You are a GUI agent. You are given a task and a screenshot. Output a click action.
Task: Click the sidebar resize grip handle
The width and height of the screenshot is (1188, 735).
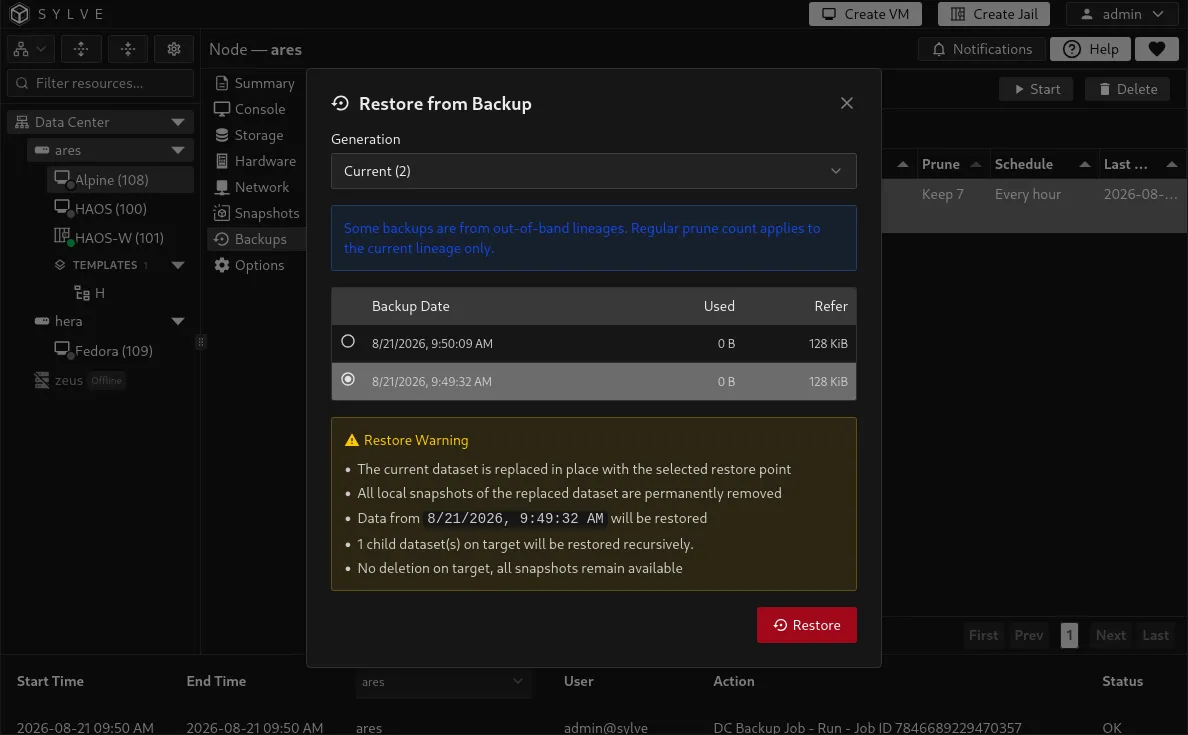pos(201,342)
